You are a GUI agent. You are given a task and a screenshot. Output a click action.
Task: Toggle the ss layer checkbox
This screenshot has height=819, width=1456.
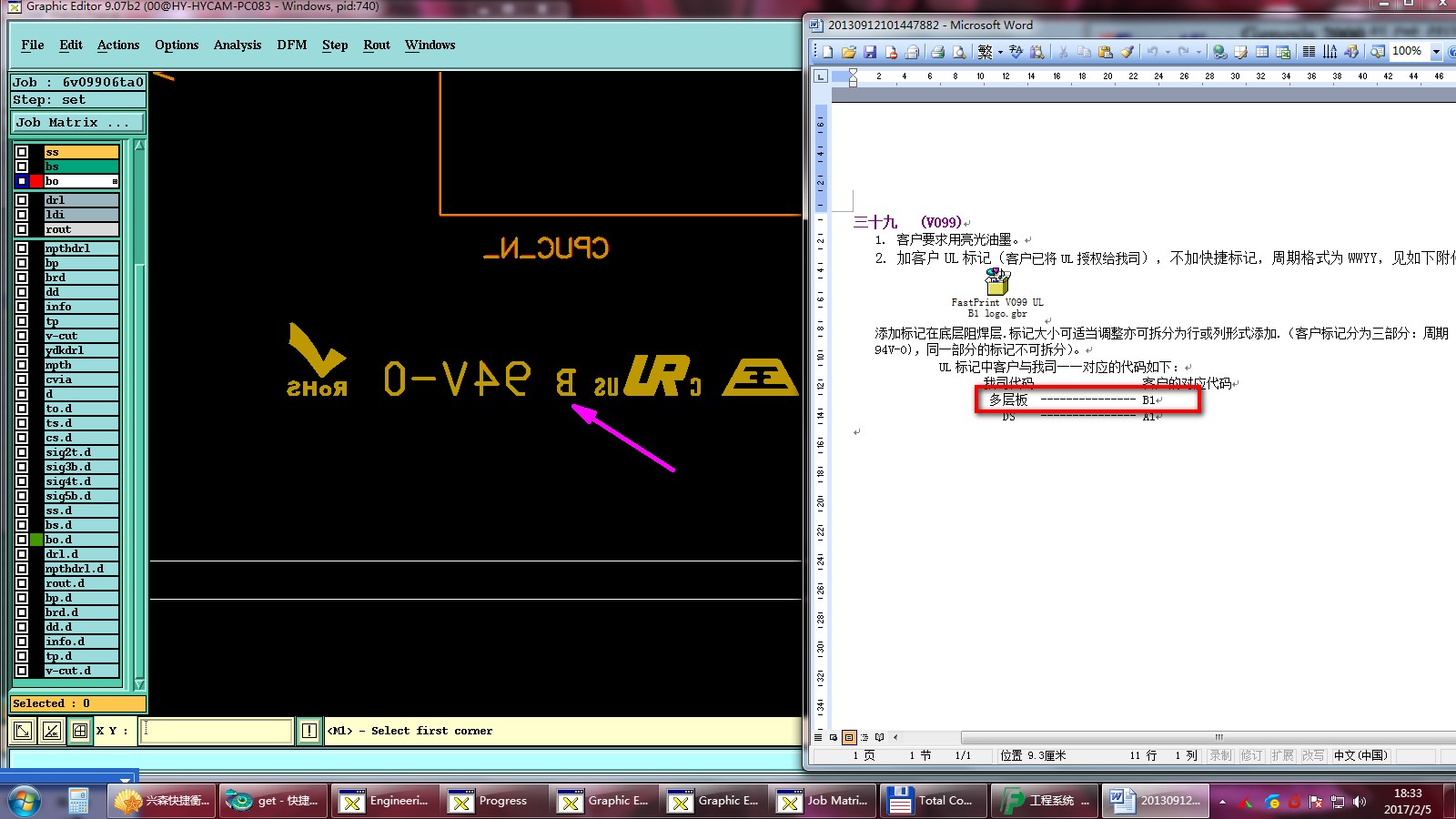(22, 152)
